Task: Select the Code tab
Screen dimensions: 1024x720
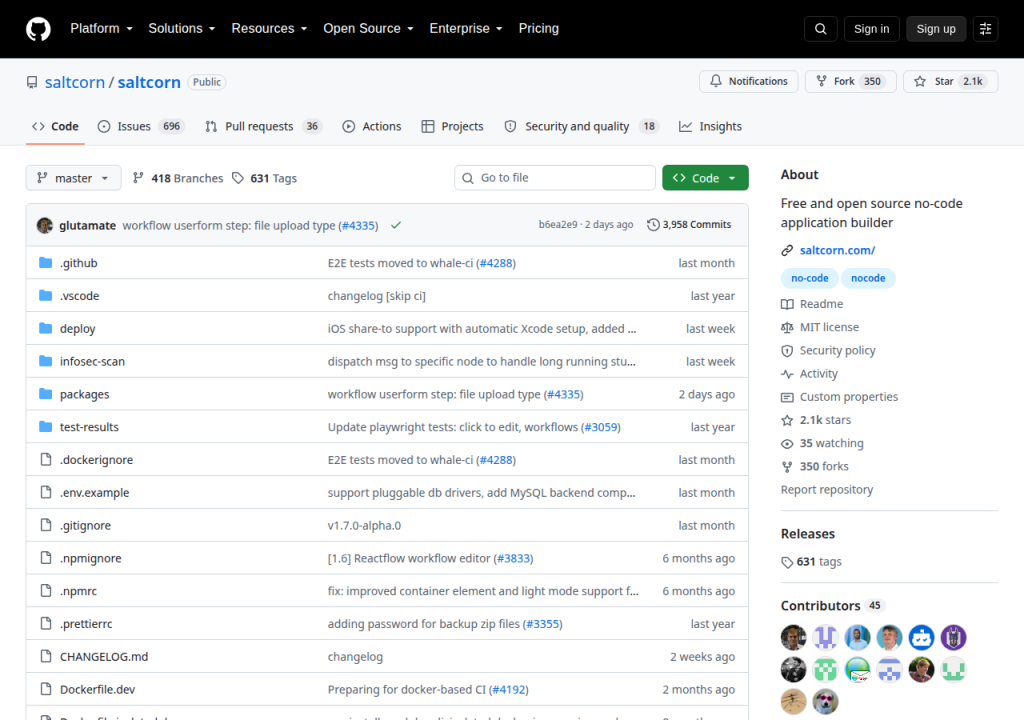Action: click(x=56, y=127)
